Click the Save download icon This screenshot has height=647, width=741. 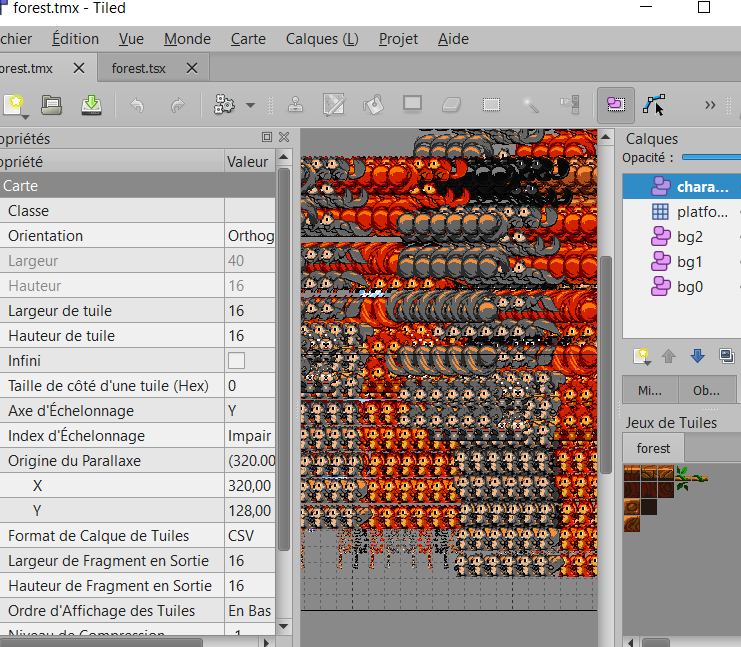91,105
